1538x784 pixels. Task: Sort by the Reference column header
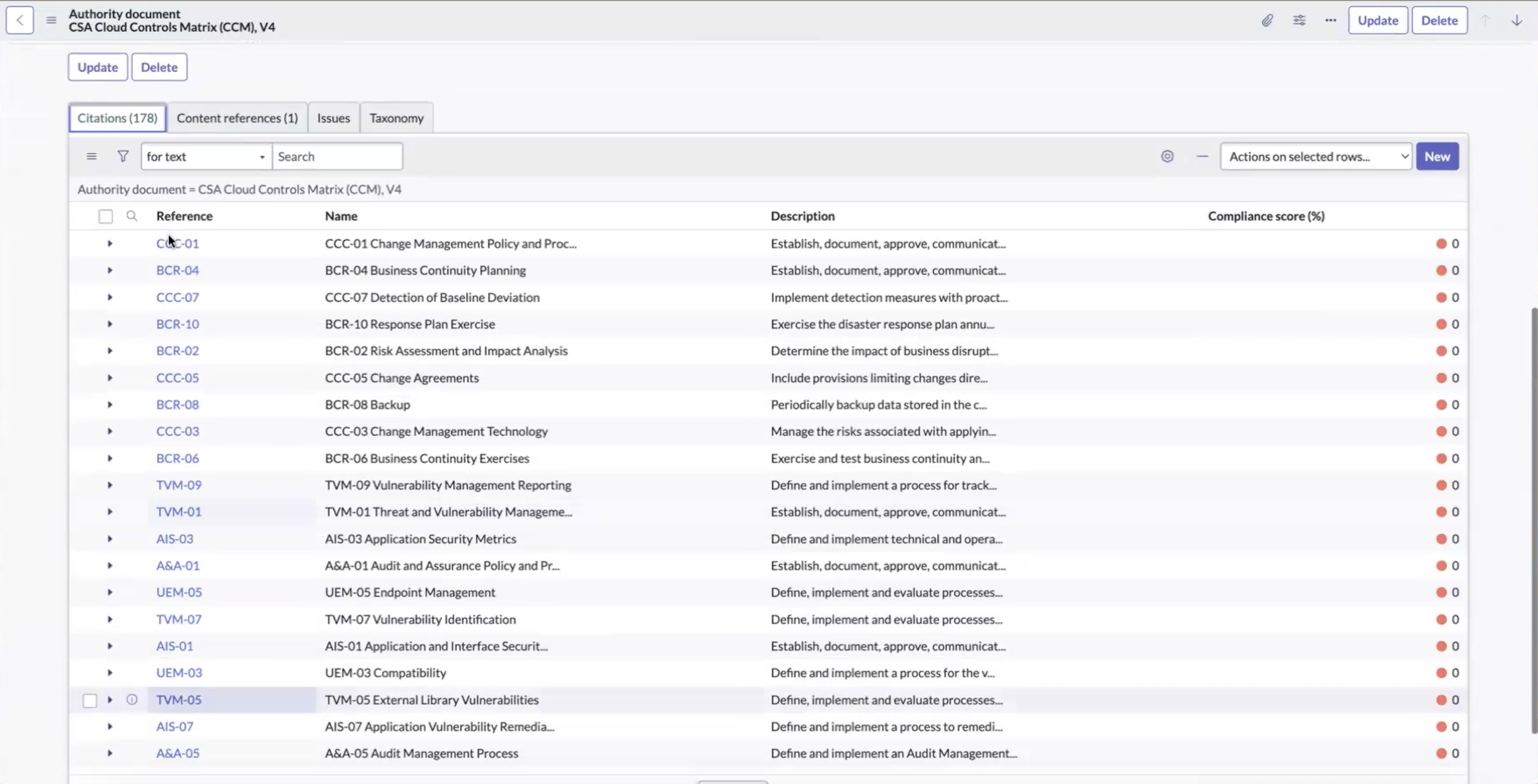tap(184, 216)
